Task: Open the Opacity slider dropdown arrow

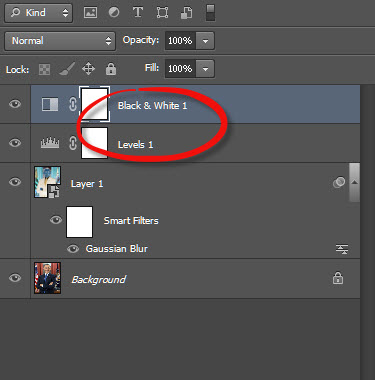Action: click(x=205, y=41)
